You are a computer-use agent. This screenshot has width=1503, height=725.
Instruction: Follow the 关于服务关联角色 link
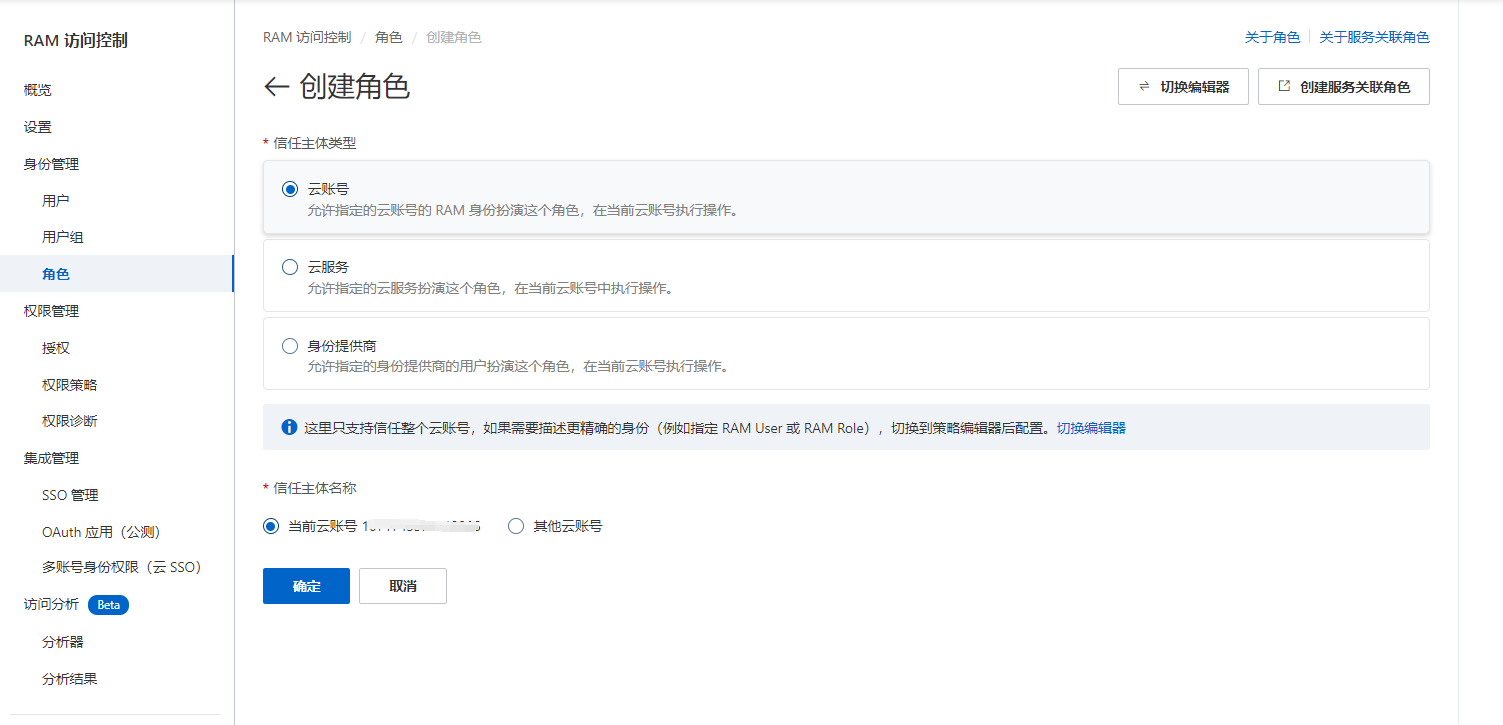click(x=1374, y=37)
